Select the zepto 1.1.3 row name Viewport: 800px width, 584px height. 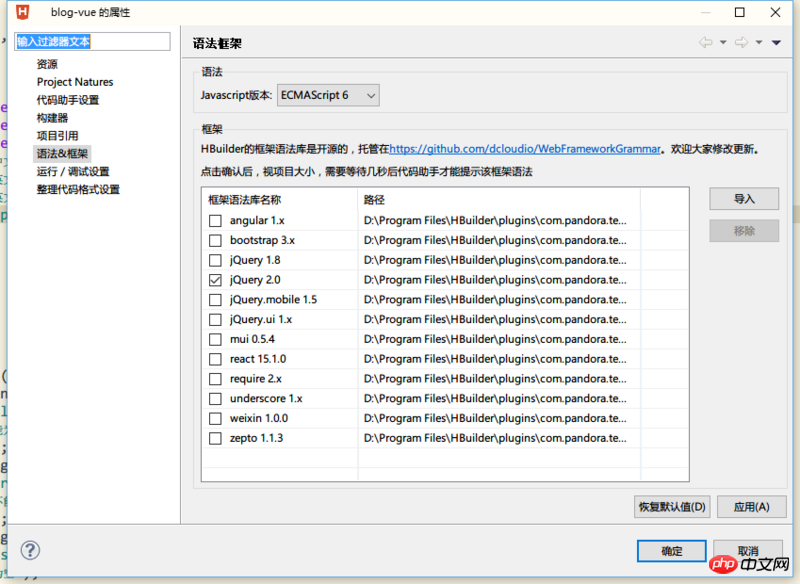256,438
